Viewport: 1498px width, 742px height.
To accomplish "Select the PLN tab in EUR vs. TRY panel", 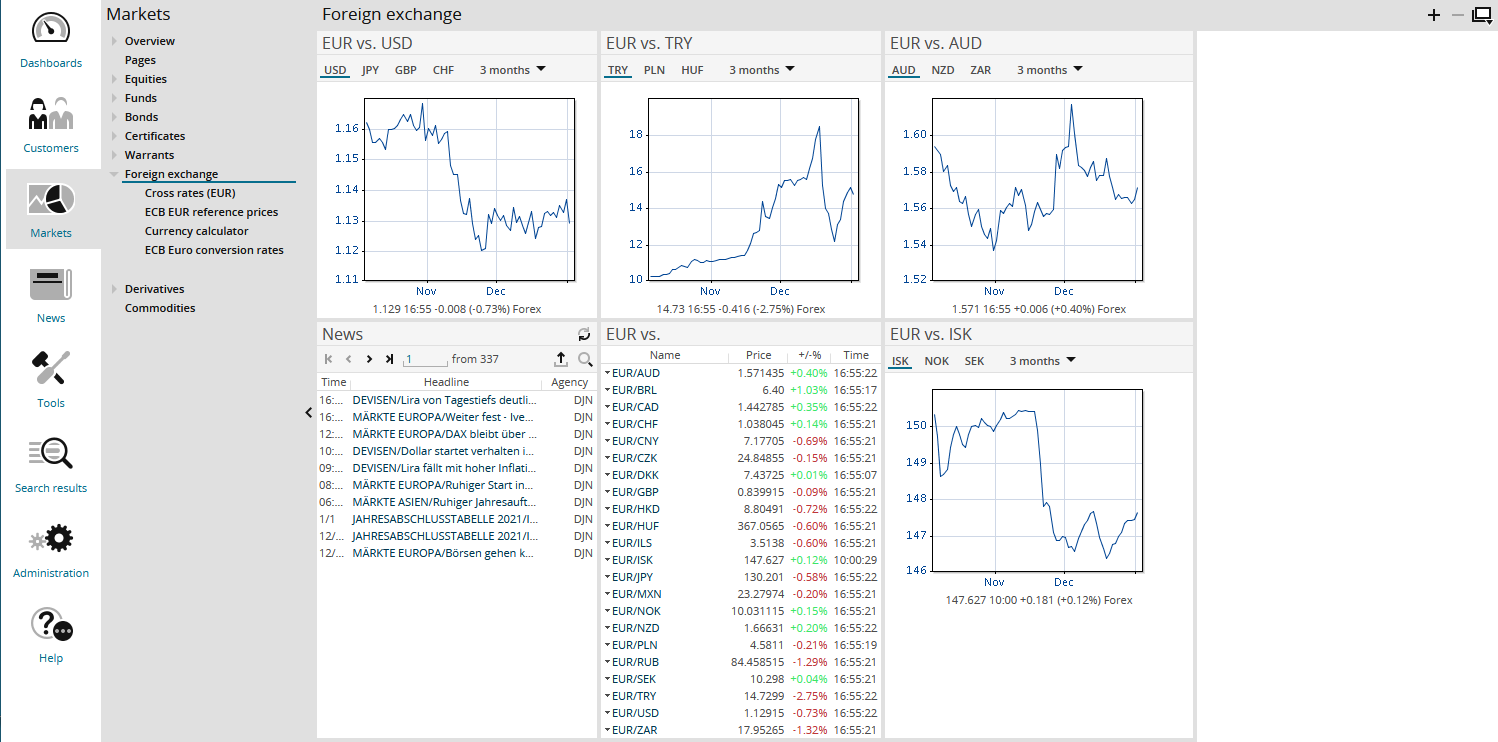I will tap(654, 70).
